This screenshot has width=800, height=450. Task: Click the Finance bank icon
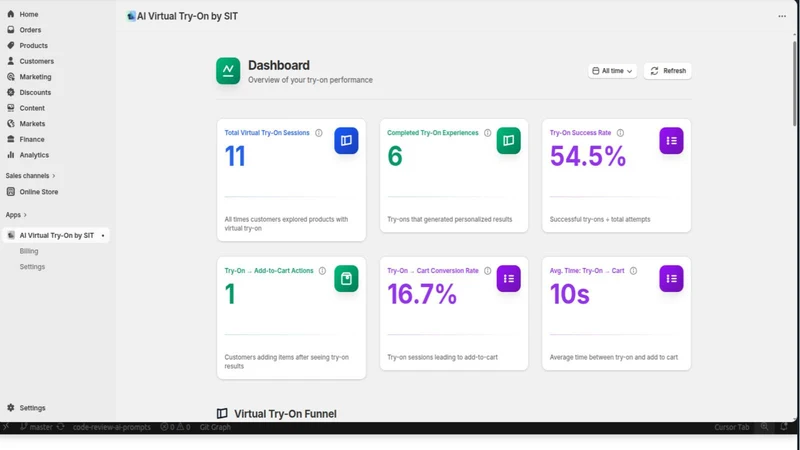pyautogui.click(x=11, y=139)
